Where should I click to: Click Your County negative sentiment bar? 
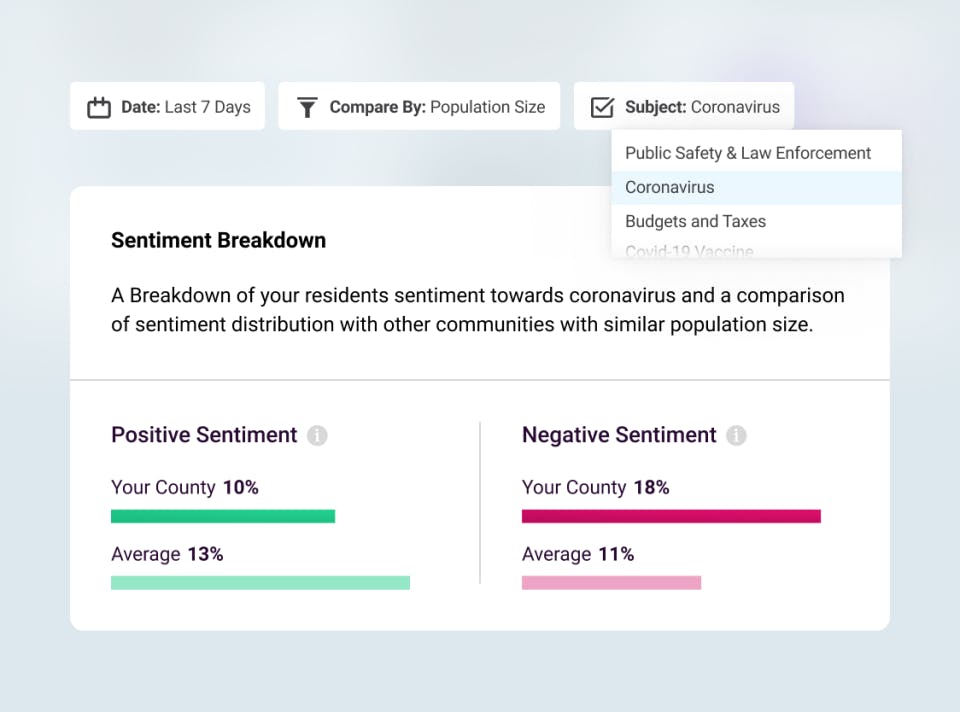(671, 516)
